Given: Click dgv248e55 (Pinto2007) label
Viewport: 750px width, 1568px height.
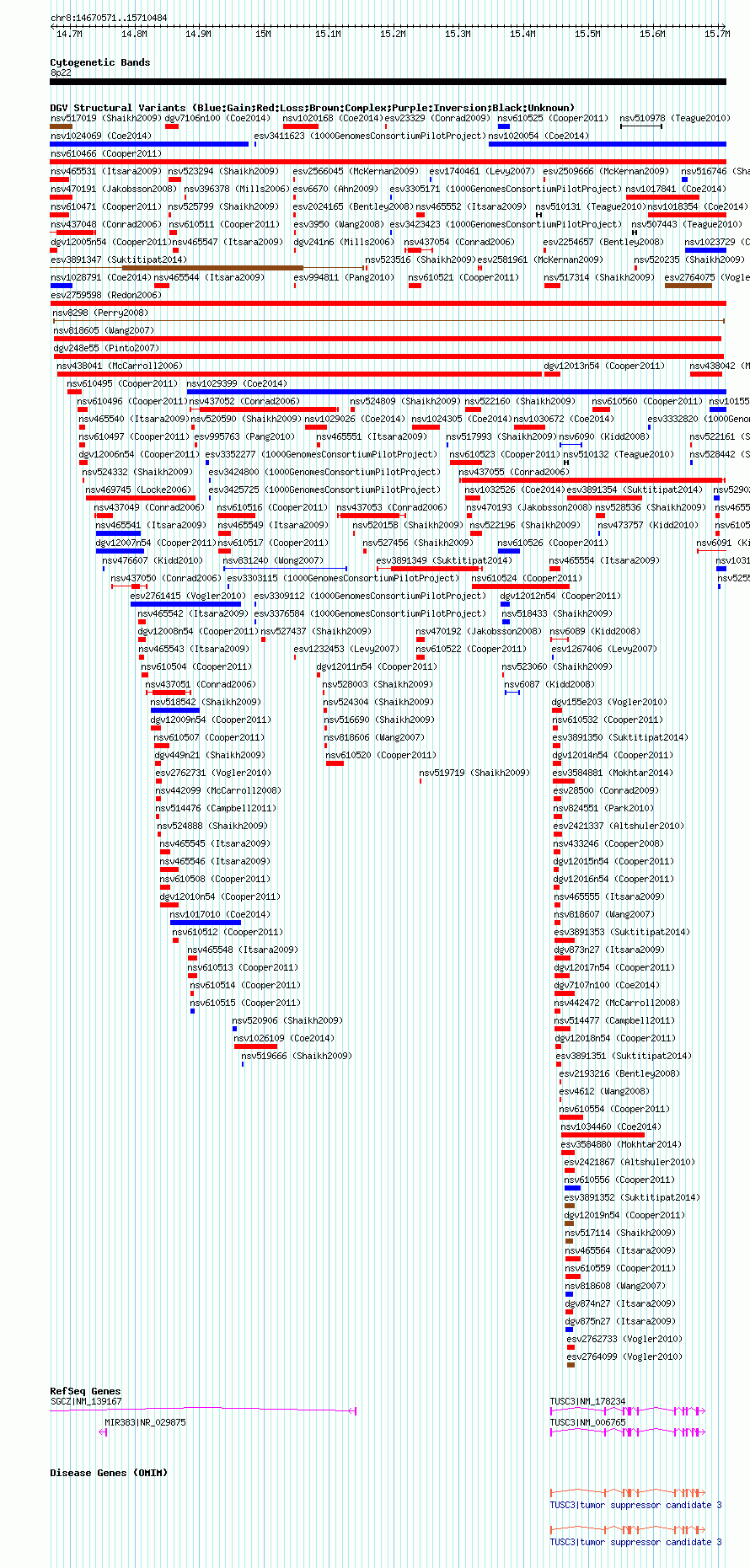Looking at the screenshot, I should tap(106, 348).
